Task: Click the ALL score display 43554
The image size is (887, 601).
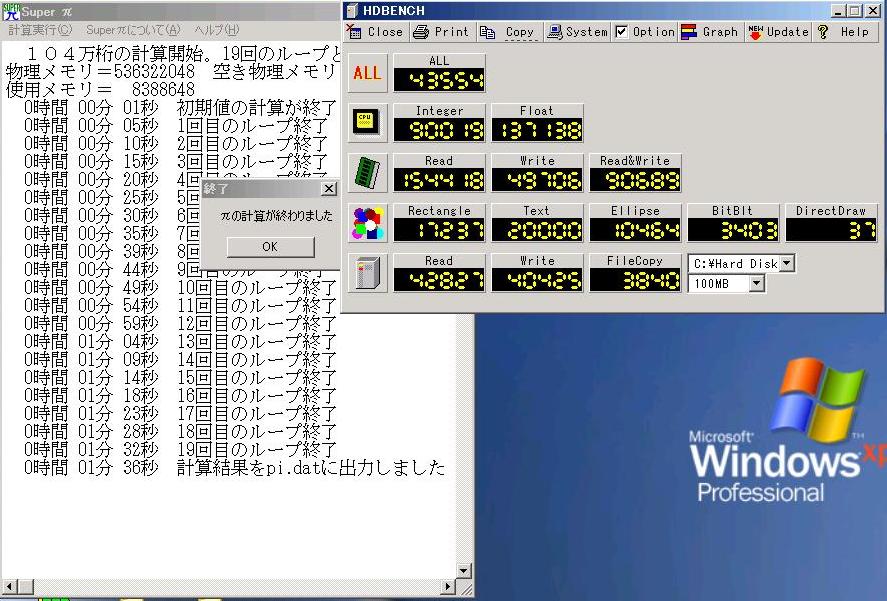Action: coord(440,80)
